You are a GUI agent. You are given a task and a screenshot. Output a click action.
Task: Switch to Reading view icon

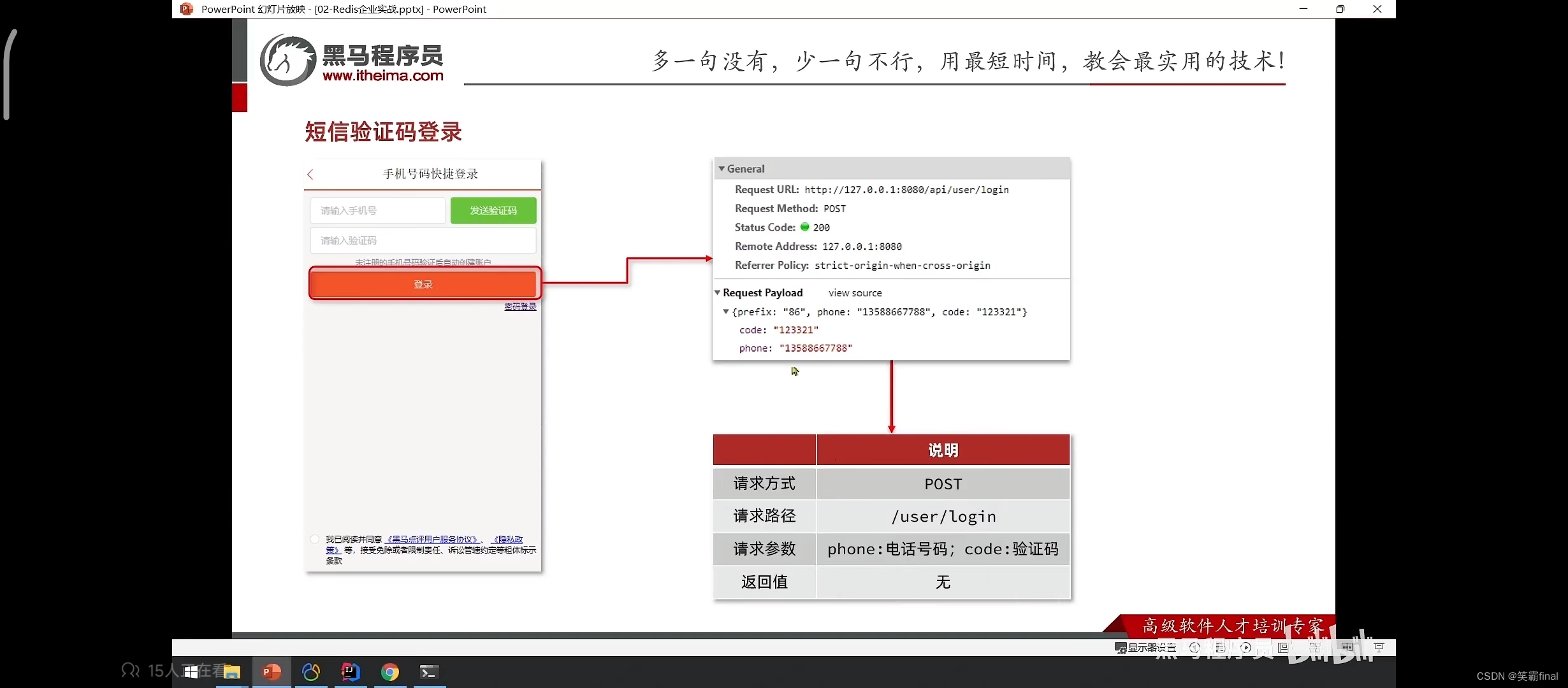point(1347,647)
